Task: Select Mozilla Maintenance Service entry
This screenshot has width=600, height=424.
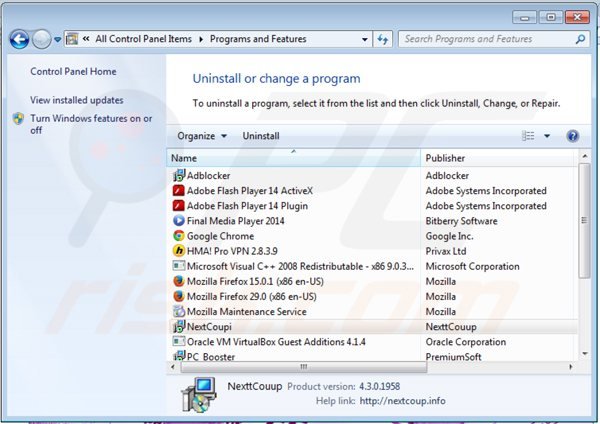Action: pos(247,311)
